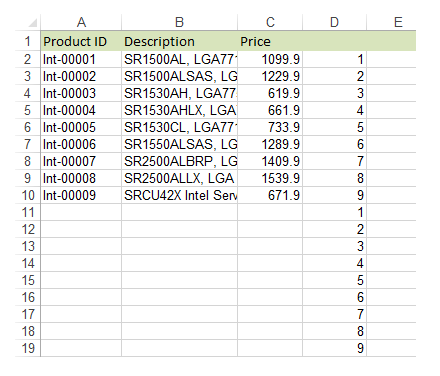440x376 pixels.
Task: Click the SR1530AHLX description cell
Action: (179, 110)
